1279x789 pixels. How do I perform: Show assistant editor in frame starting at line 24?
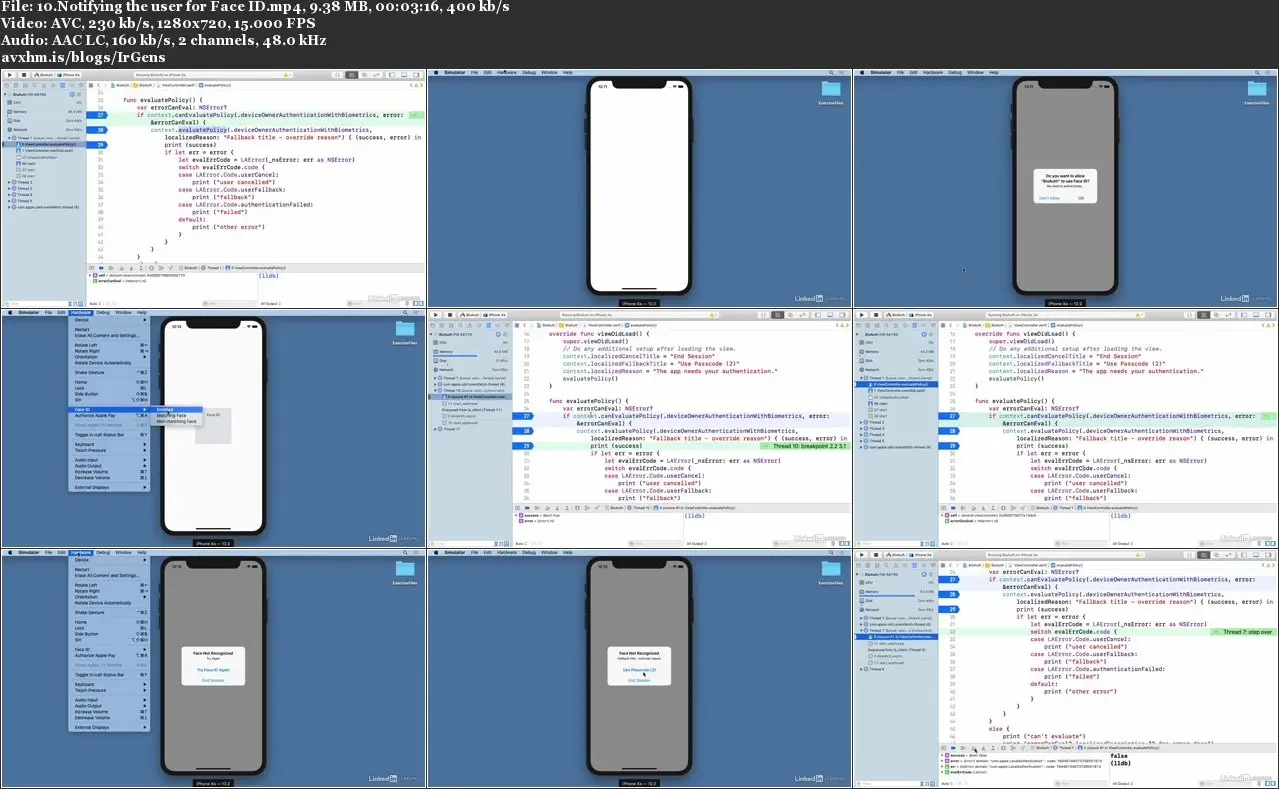(x=365, y=75)
